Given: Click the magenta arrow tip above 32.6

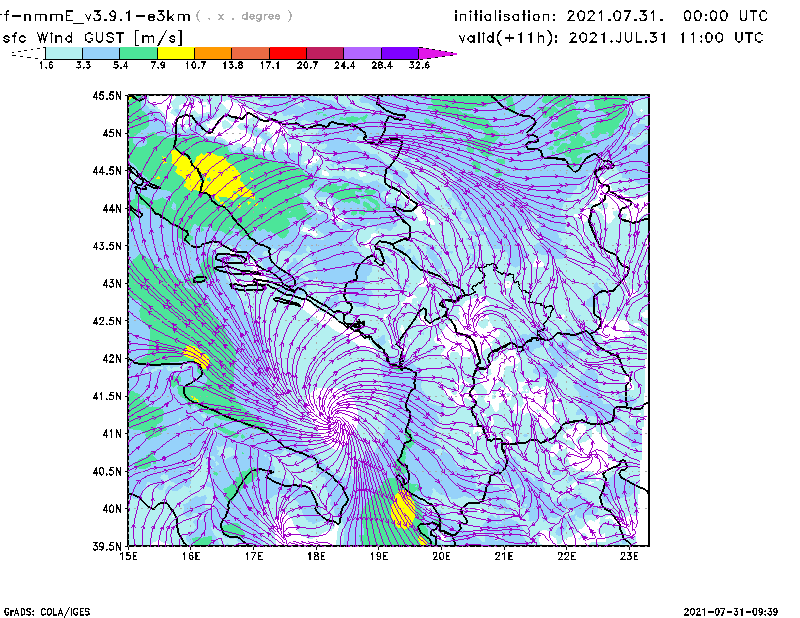Looking at the screenshot, I should click(437, 53).
